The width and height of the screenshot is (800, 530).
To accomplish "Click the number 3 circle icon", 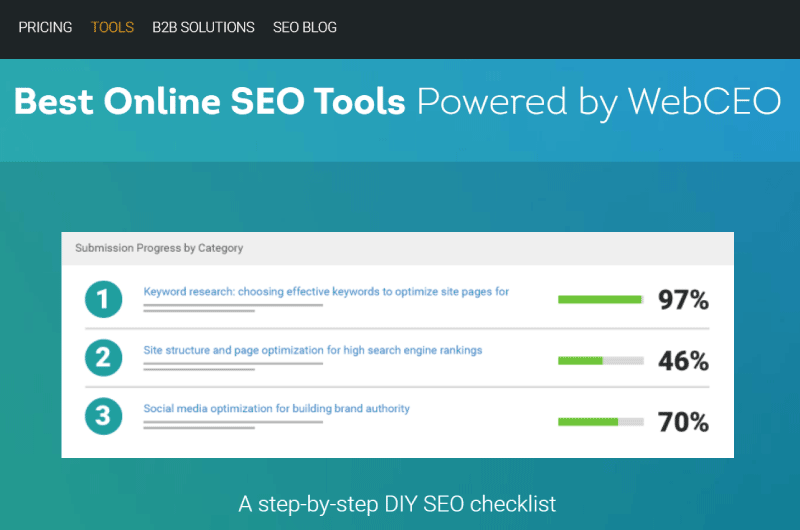I will [104, 416].
